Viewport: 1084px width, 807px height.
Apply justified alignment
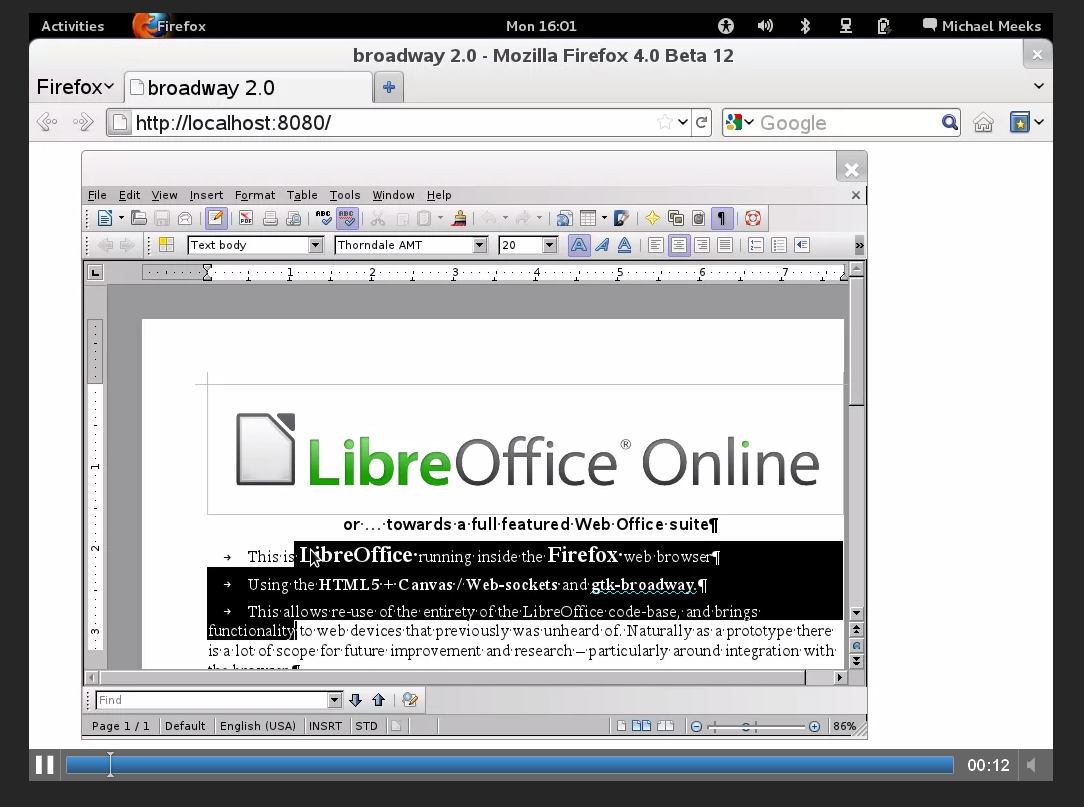[x=725, y=245]
